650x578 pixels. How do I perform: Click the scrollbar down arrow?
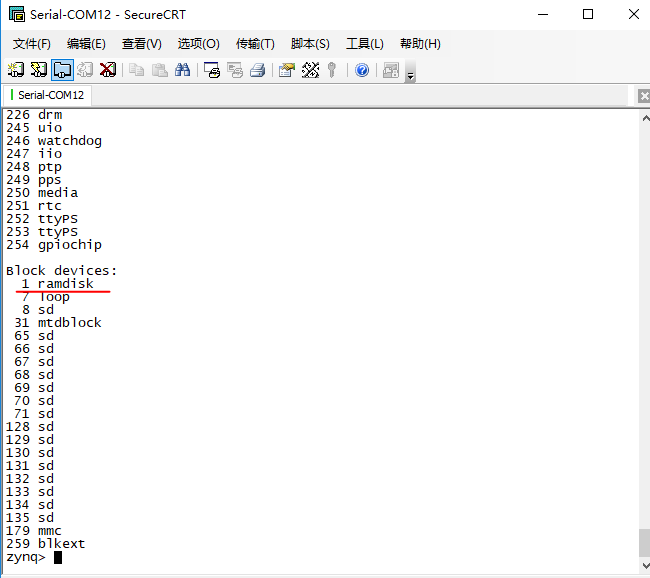tap(645, 565)
